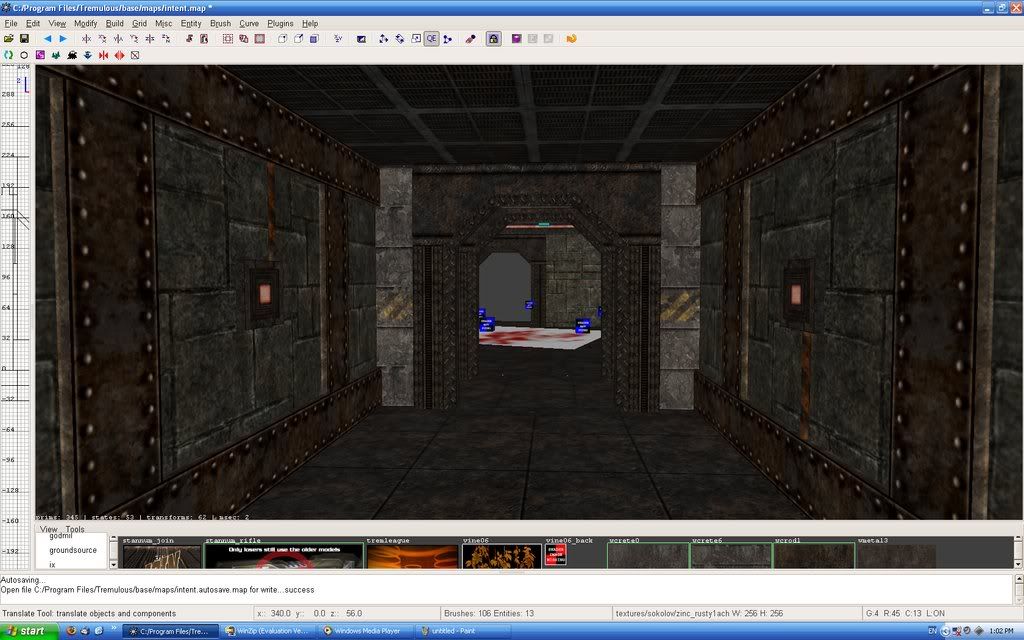Select the Clipper tool icon
1024x640 pixels.
(x=447, y=39)
